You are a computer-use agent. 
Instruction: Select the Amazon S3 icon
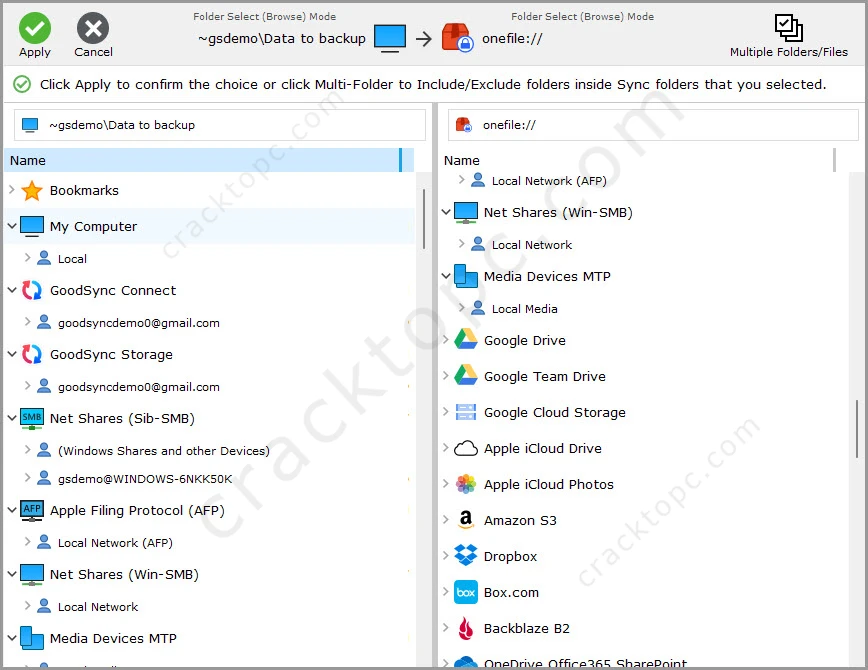tap(464, 520)
